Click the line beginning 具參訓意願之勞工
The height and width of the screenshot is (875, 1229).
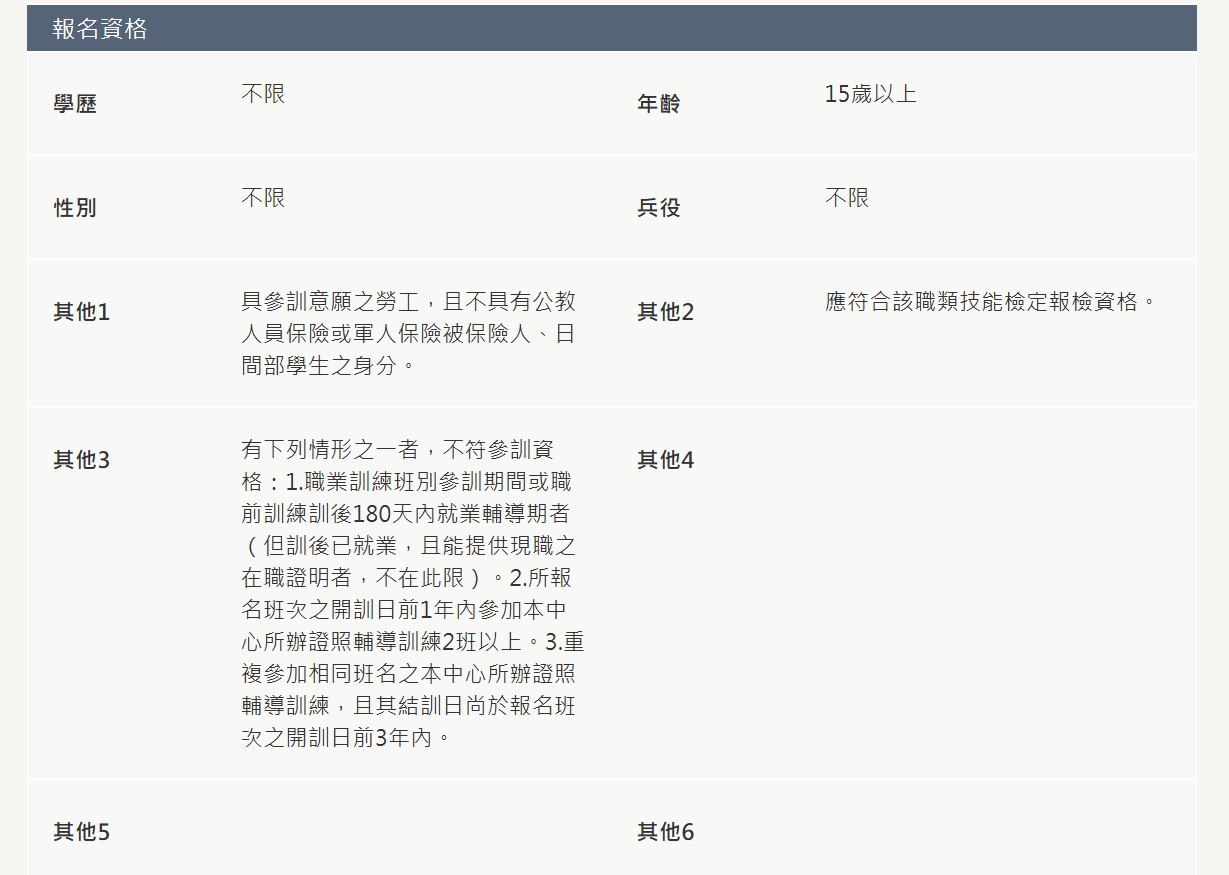[408, 302]
